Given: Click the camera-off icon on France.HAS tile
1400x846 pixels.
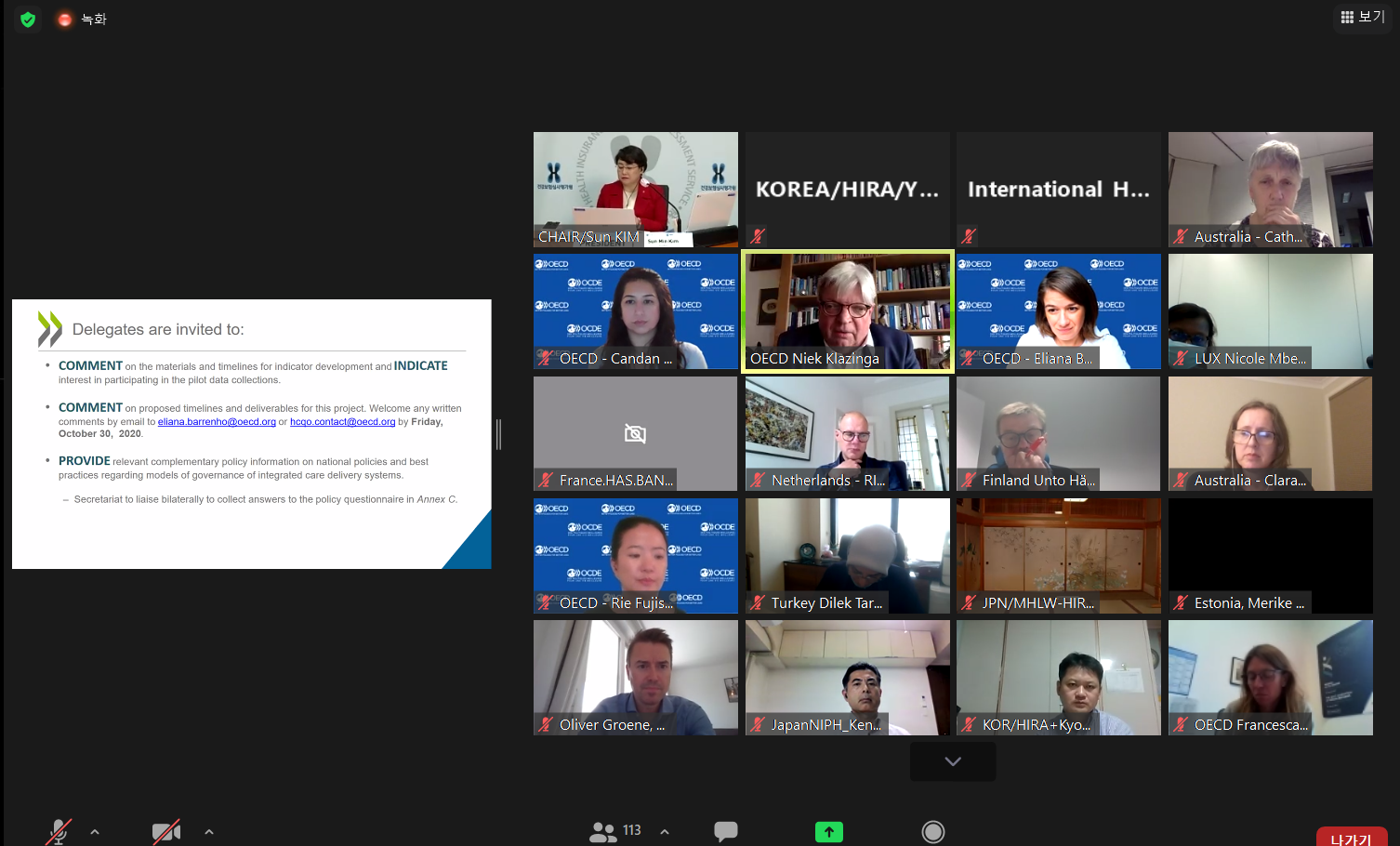Looking at the screenshot, I should pos(635,433).
